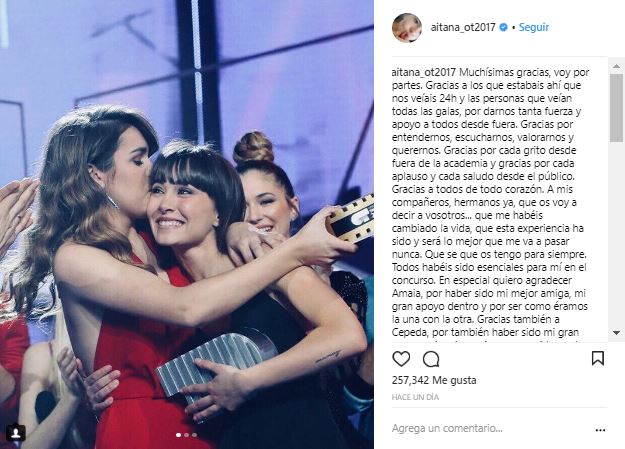Open the three-dot more options menu
625x449 pixels.
point(600,430)
